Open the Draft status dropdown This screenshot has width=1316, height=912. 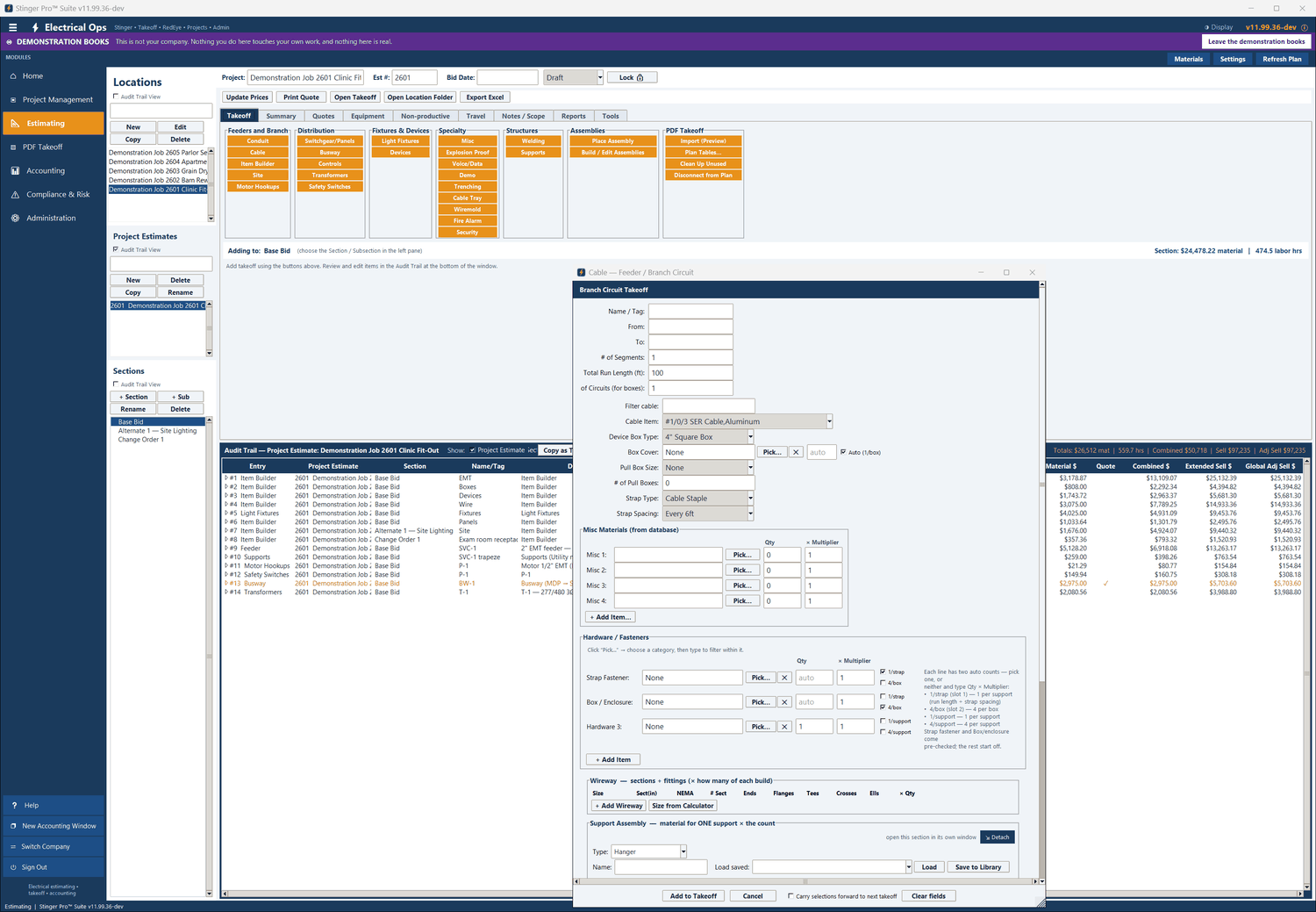coord(600,77)
